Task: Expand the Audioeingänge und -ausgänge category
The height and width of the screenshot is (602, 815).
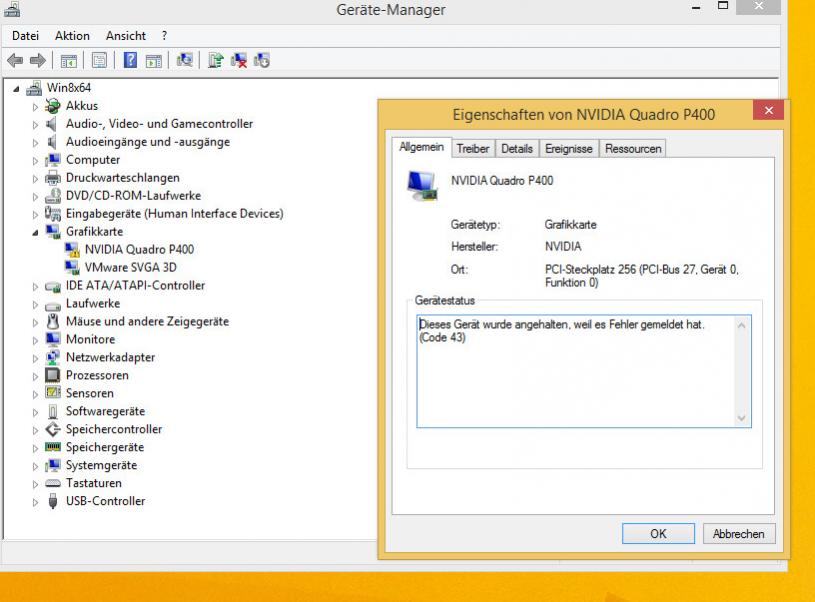Action: pyautogui.click(x=35, y=142)
